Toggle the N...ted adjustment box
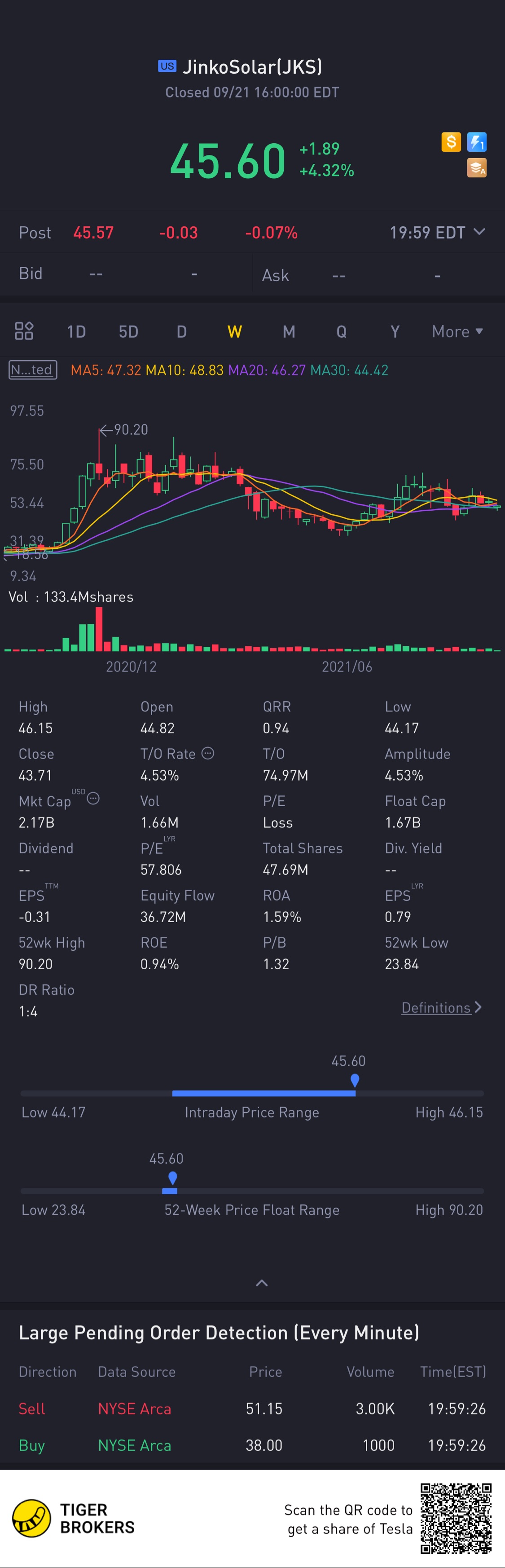The height and width of the screenshot is (1568, 505). 33,370
